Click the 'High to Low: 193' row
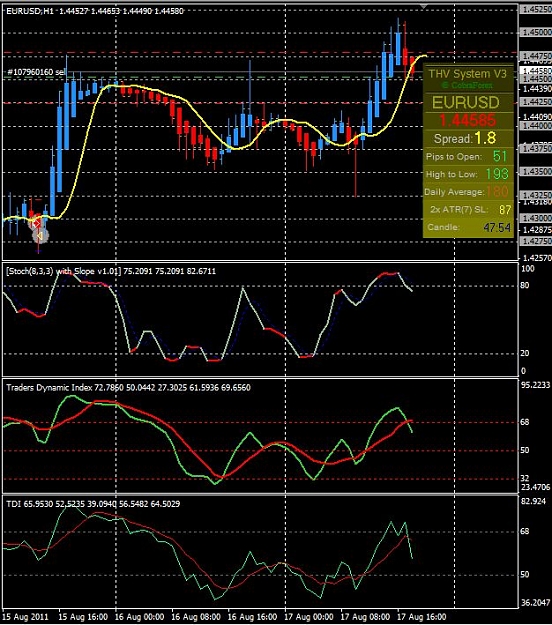This screenshot has height=625, width=552. [467, 174]
